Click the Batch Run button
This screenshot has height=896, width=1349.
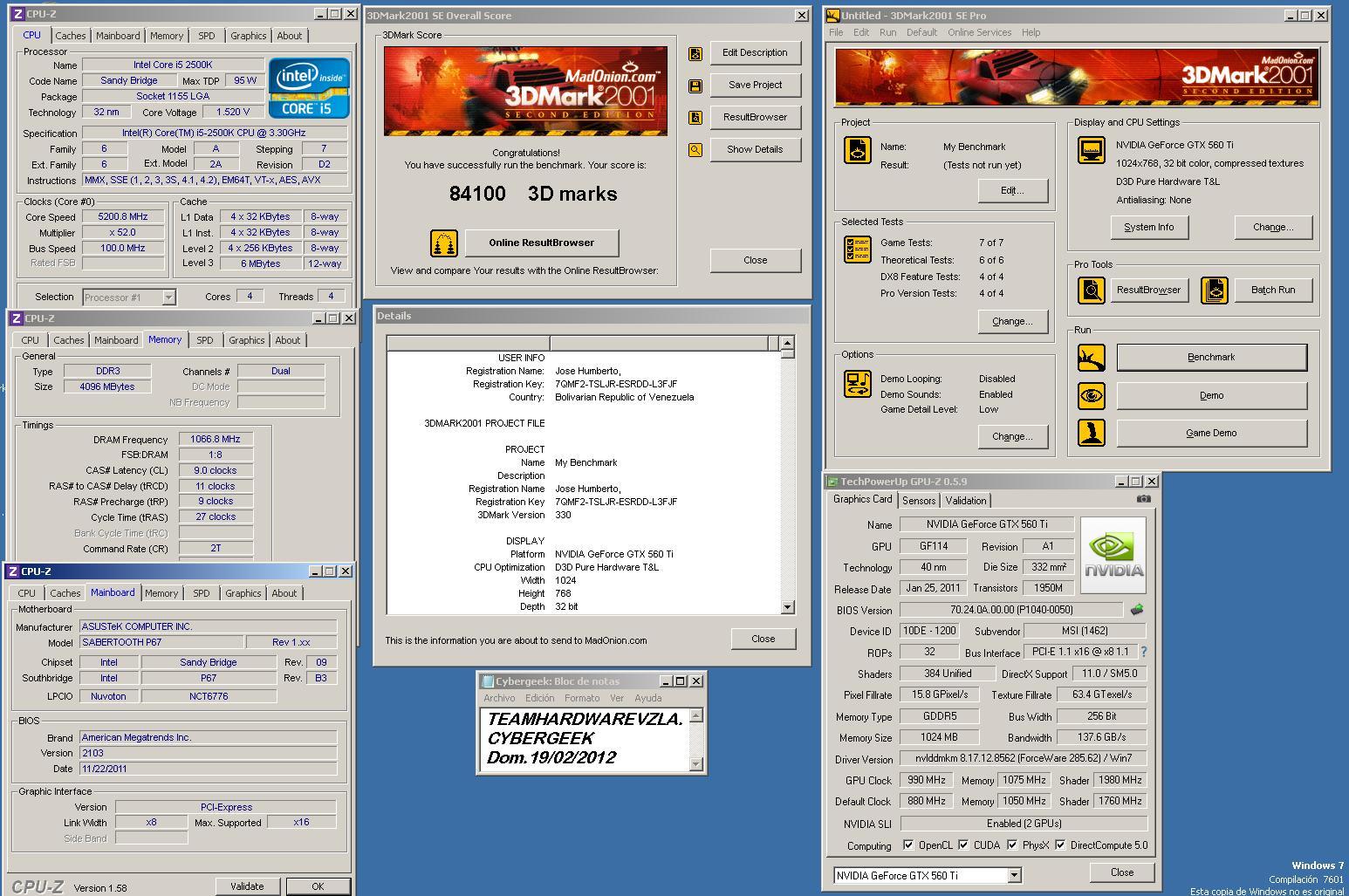(1273, 290)
